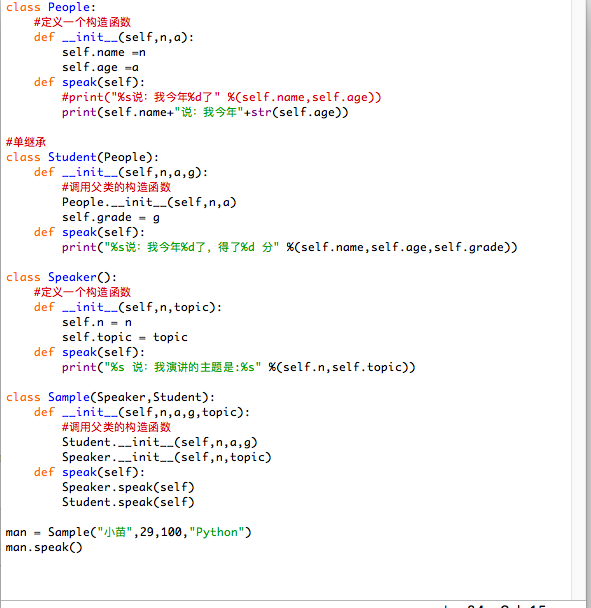Click the "man = Sample(...)" instantiation line
Screen dimensions: 591x608
click(x=128, y=532)
